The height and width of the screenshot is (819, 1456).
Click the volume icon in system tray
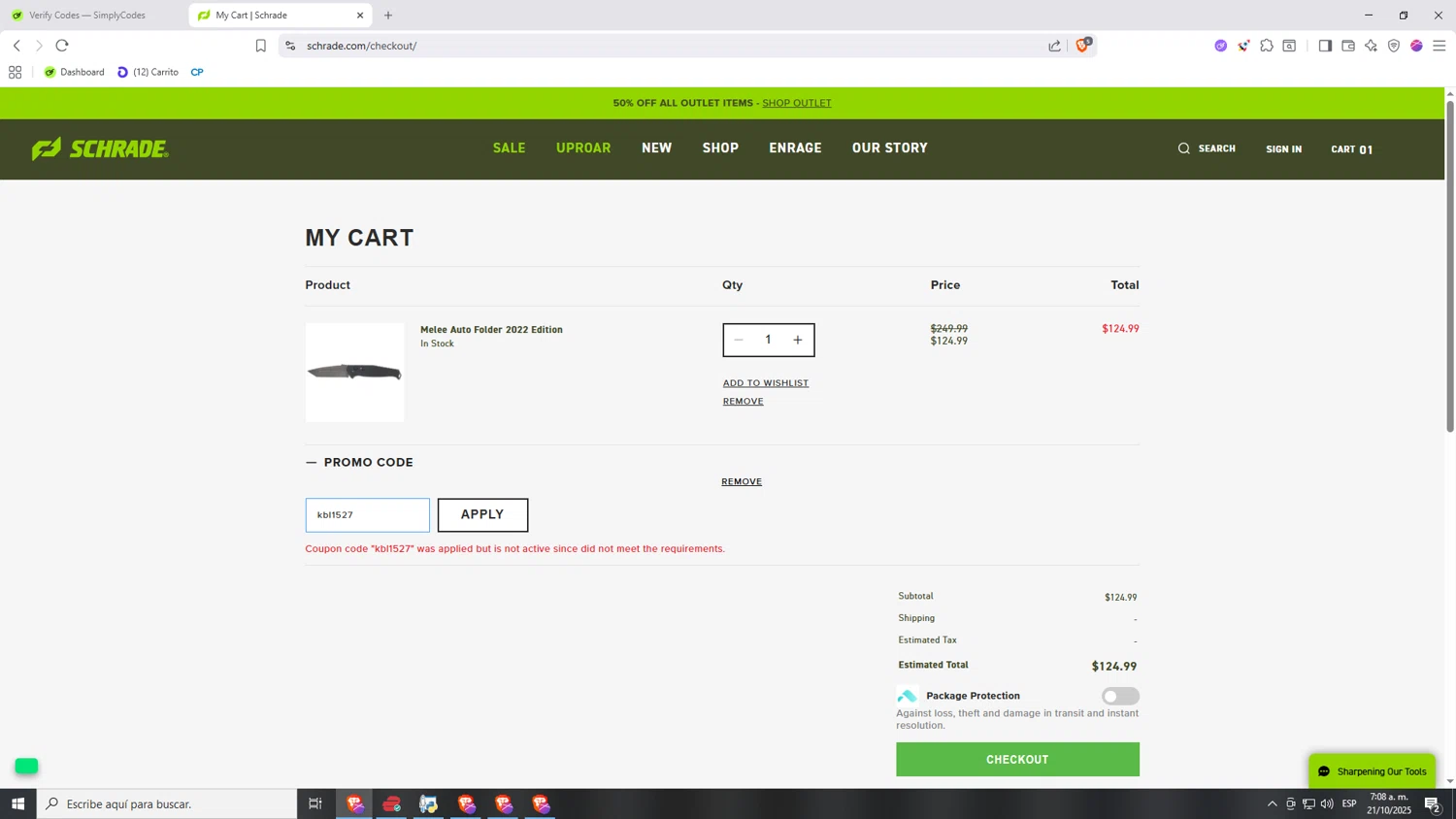coord(1327,803)
